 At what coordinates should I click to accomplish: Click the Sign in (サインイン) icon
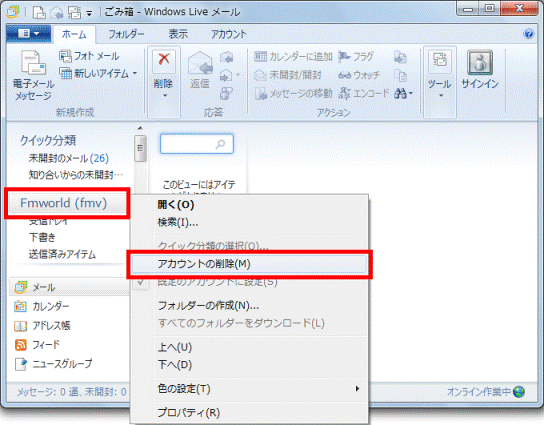coord(480,62)
